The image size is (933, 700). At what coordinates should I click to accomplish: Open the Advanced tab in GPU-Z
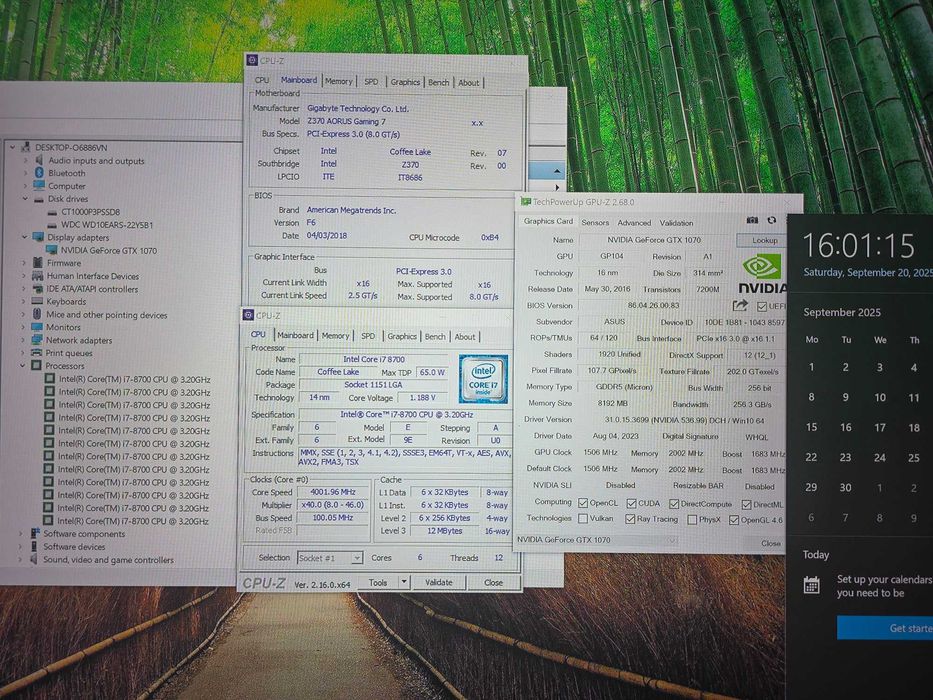(x=634, y=223)
